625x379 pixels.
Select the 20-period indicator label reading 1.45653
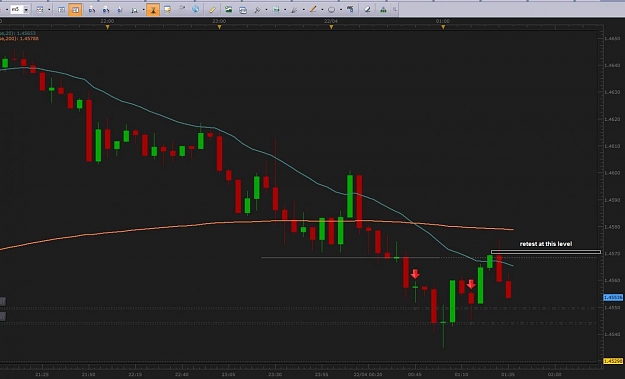[18, 33]
